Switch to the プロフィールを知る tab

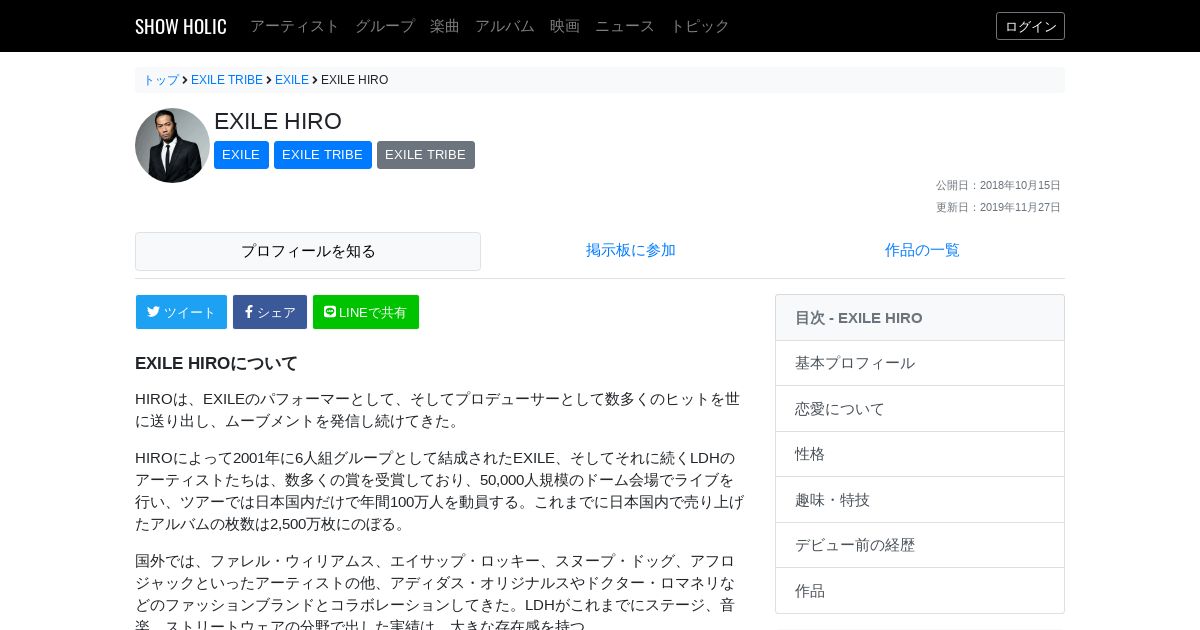(308, 251)
